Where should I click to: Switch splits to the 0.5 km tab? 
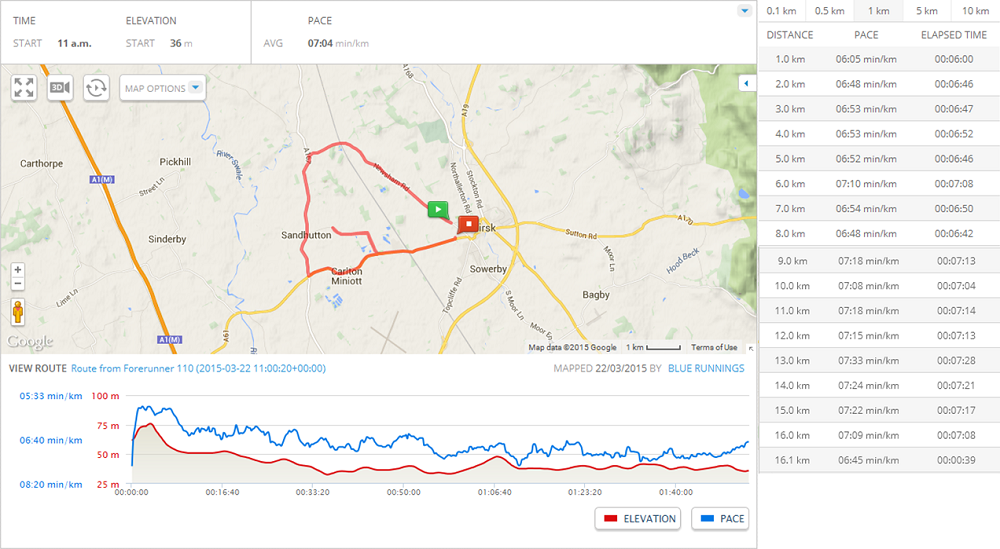coord(830,11)
